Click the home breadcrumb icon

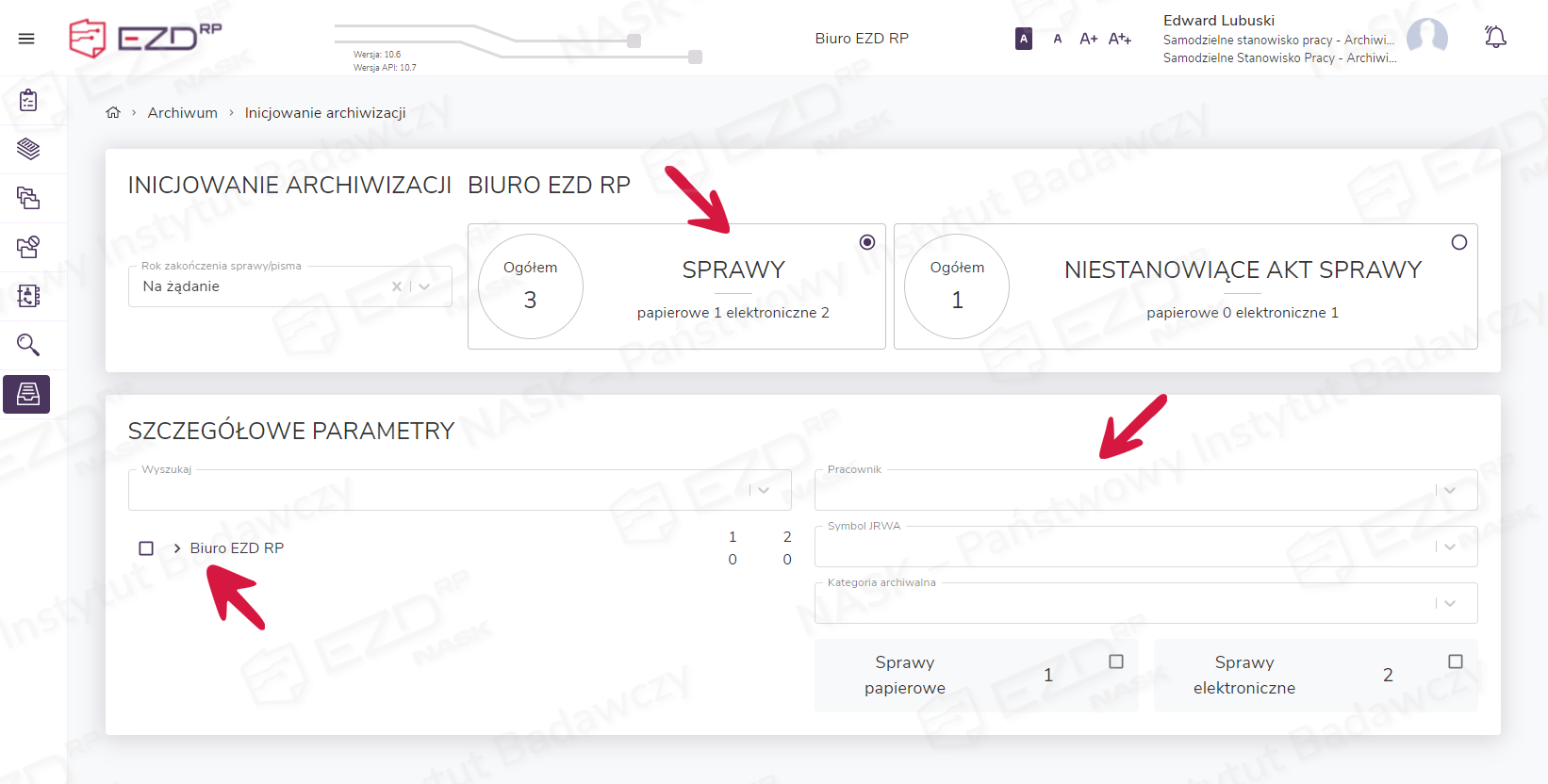pos(113,112)
